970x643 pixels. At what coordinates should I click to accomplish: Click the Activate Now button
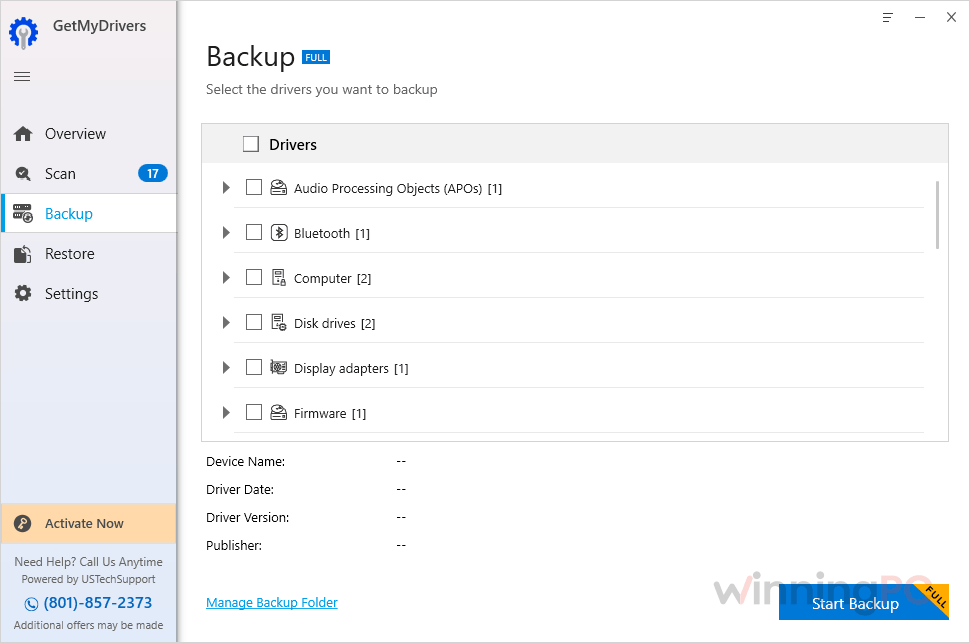pyautogui.click(x=89, y=524)
